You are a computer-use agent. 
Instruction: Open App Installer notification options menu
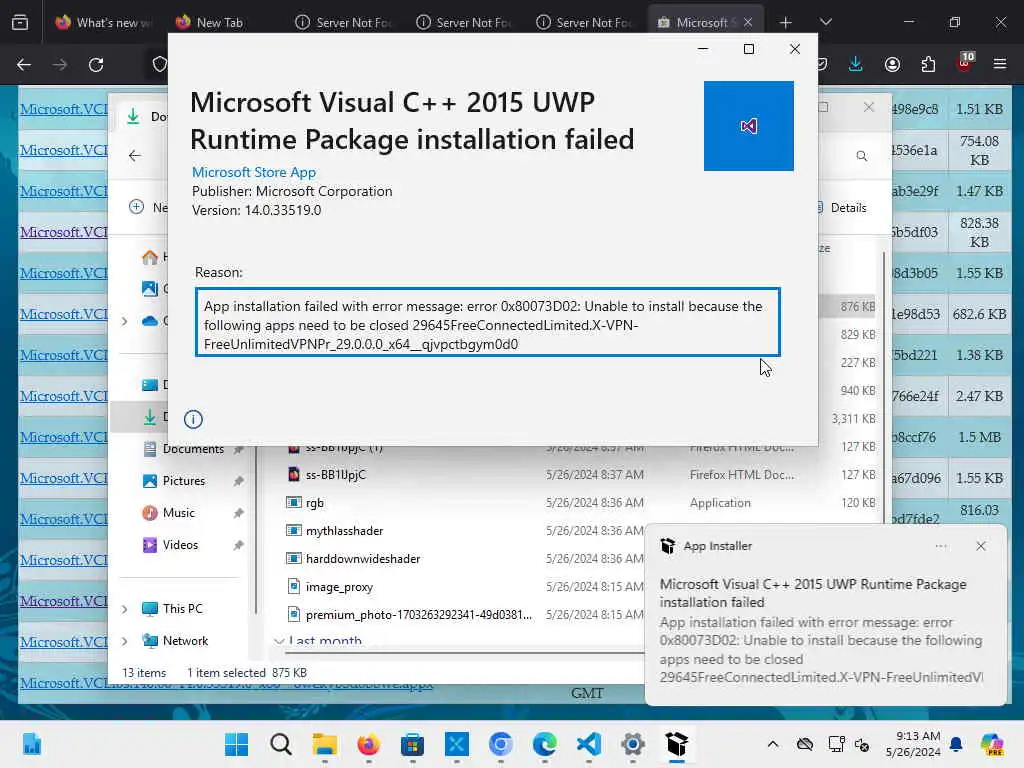coord(940,546)
